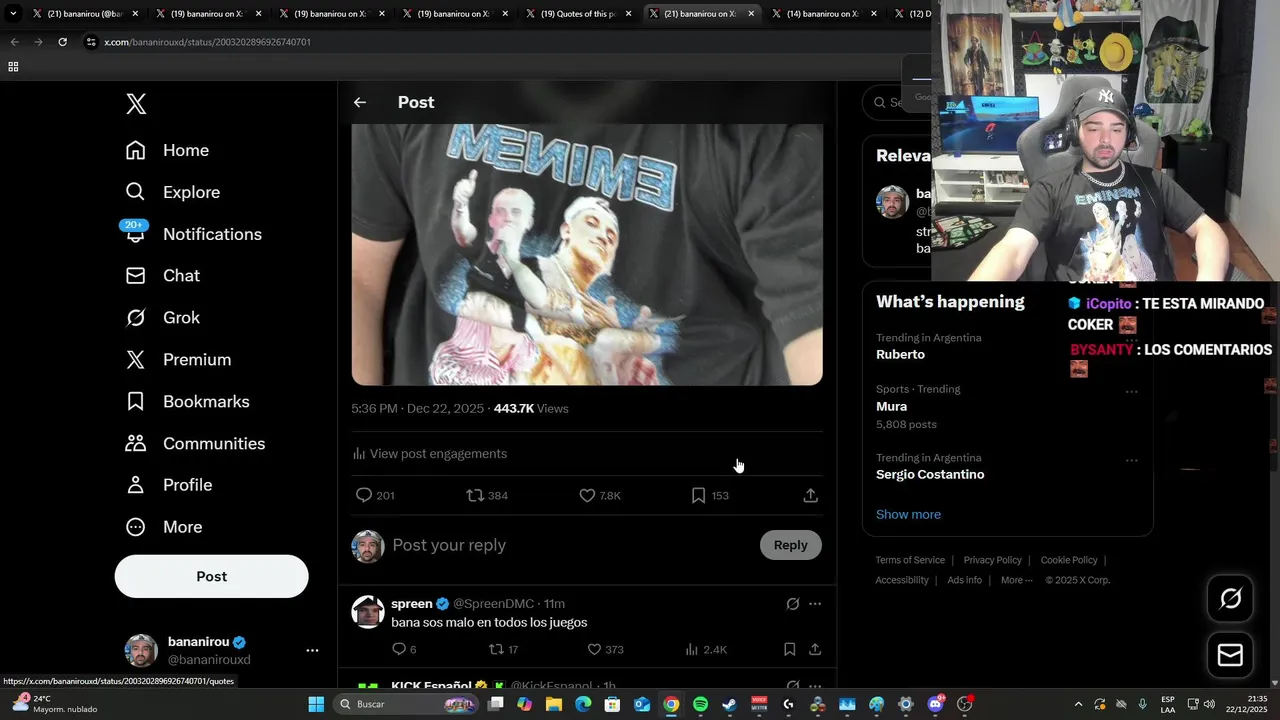This screenshot has height=720, width=1280.
Task: Open the floating Grok button
Action: click(x=1230, y=599)
